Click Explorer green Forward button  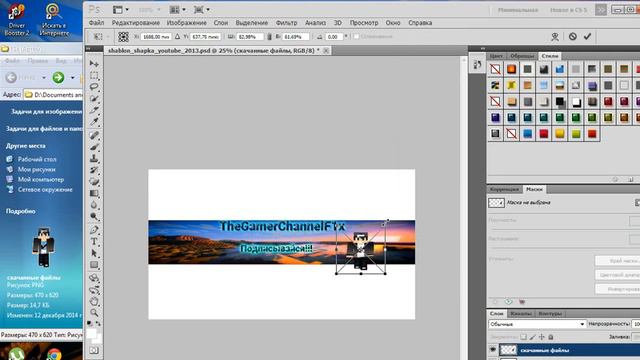click(58, 77)
